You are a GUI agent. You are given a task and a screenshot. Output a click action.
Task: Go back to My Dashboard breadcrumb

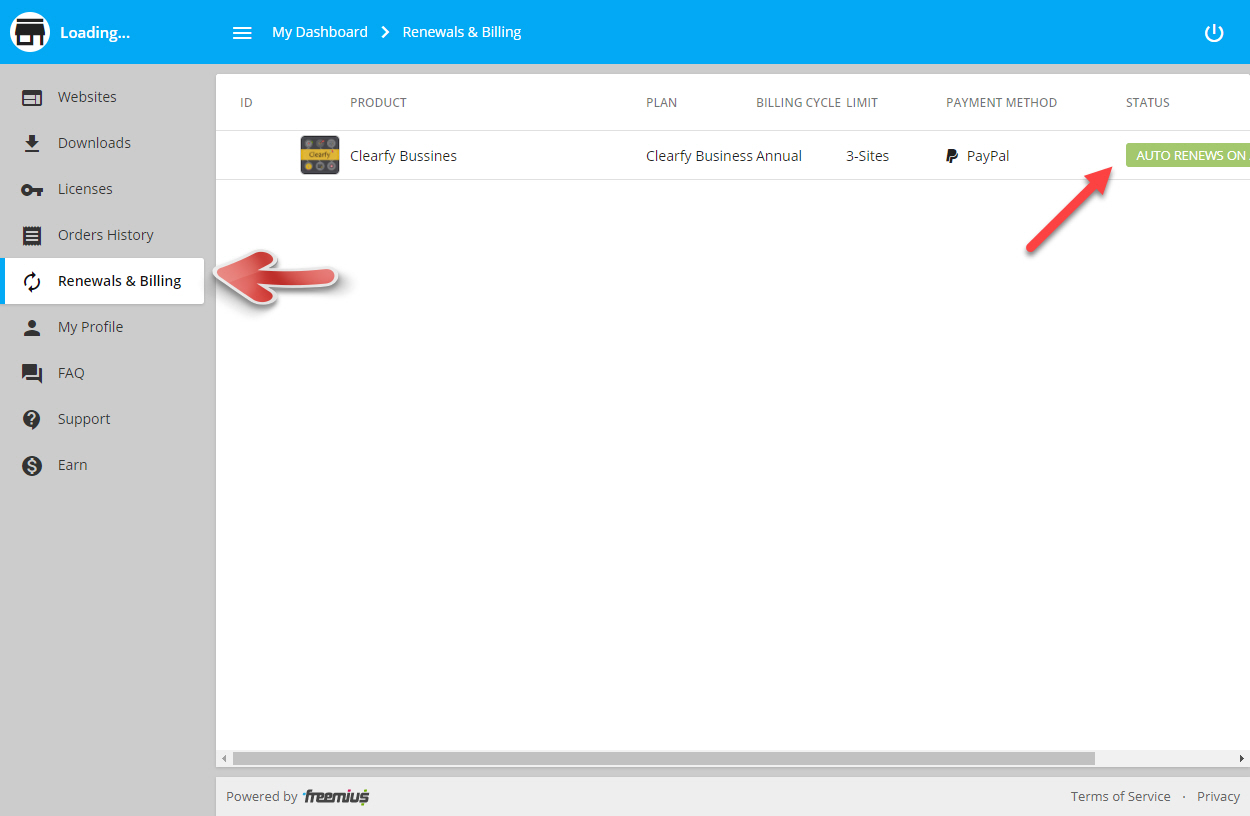[x=320, y=32]
